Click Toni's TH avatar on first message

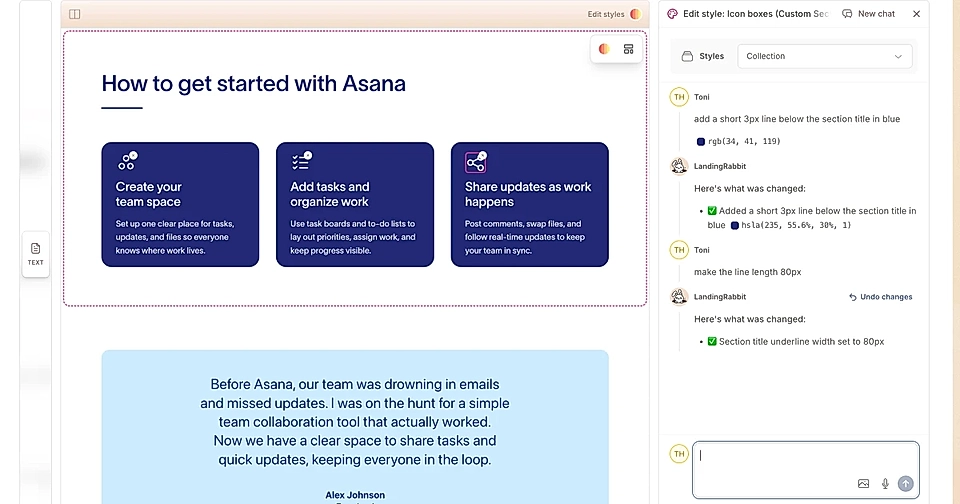(x=679, y=97)
